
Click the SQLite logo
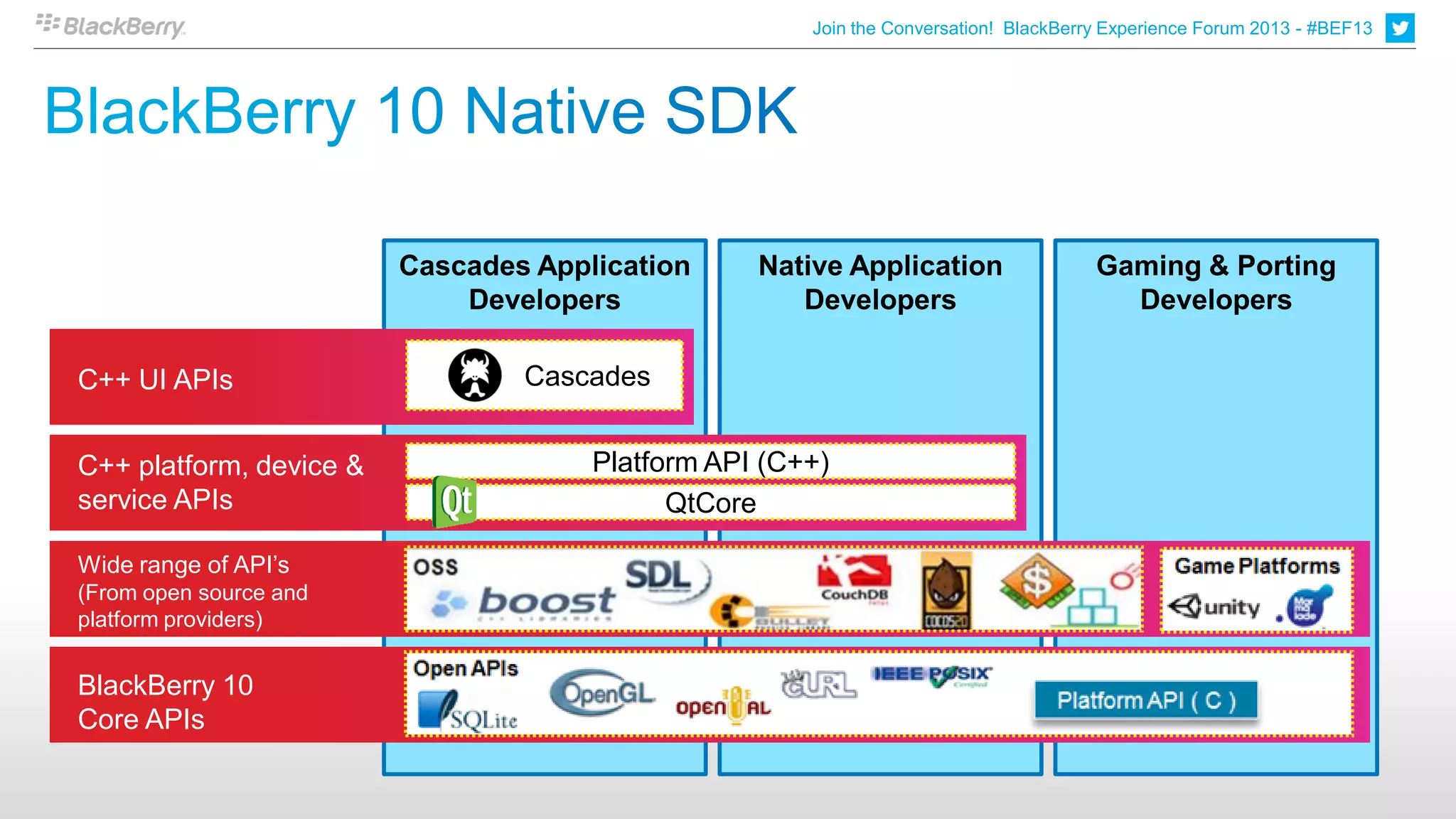click(467, 712)
